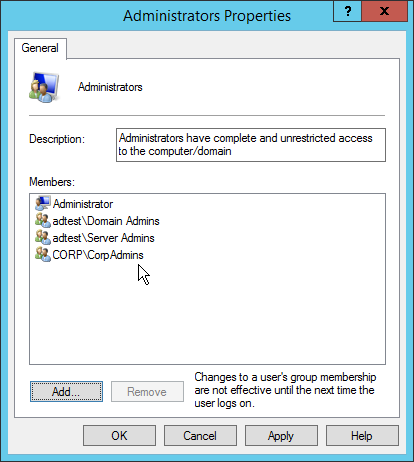Apply the group membership changes

click(x=281, y=435)
